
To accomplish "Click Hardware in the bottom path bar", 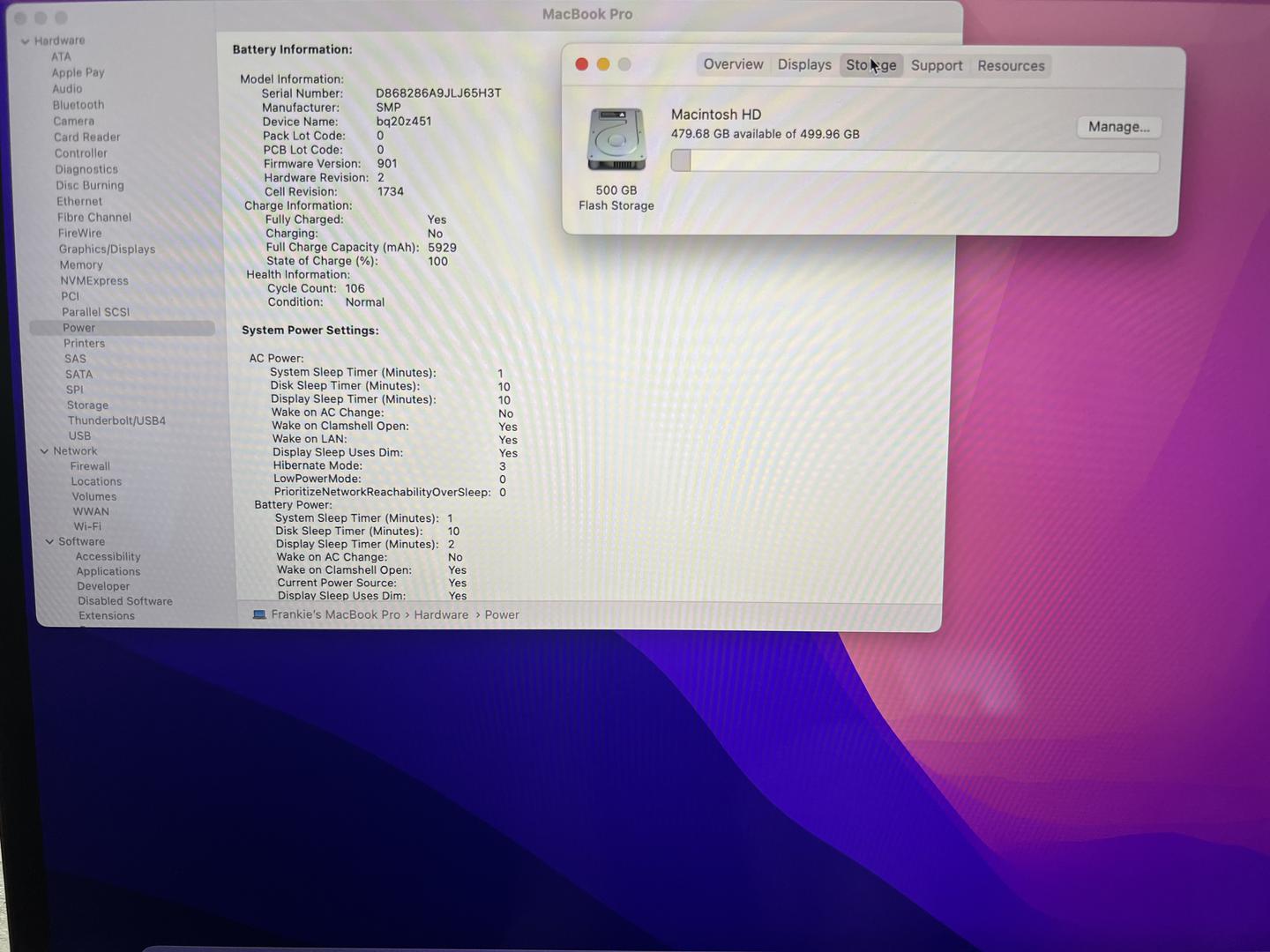I will click(x=441, y=614).
